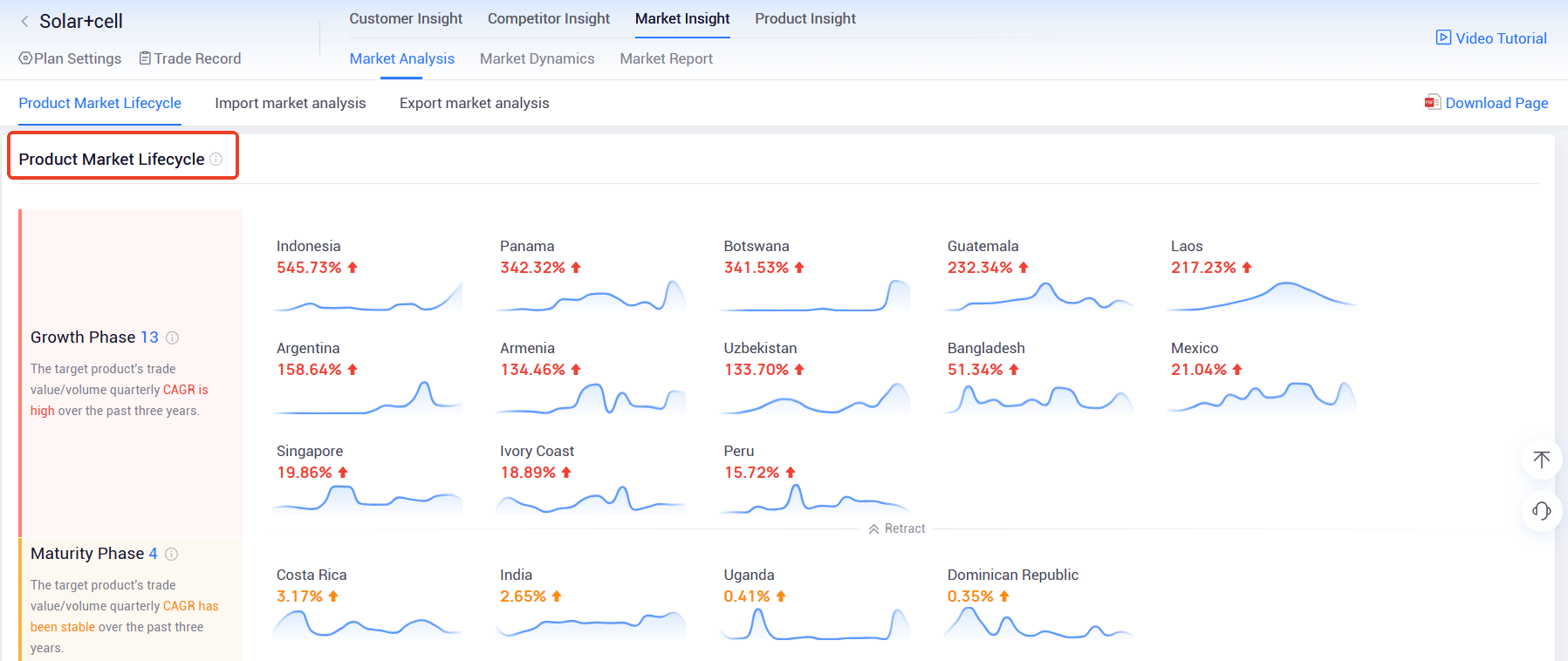The width and height of the screenshot is (1568, 661).
Task: Click the Video Tutorial play icon
Action: pos(1443,37)
